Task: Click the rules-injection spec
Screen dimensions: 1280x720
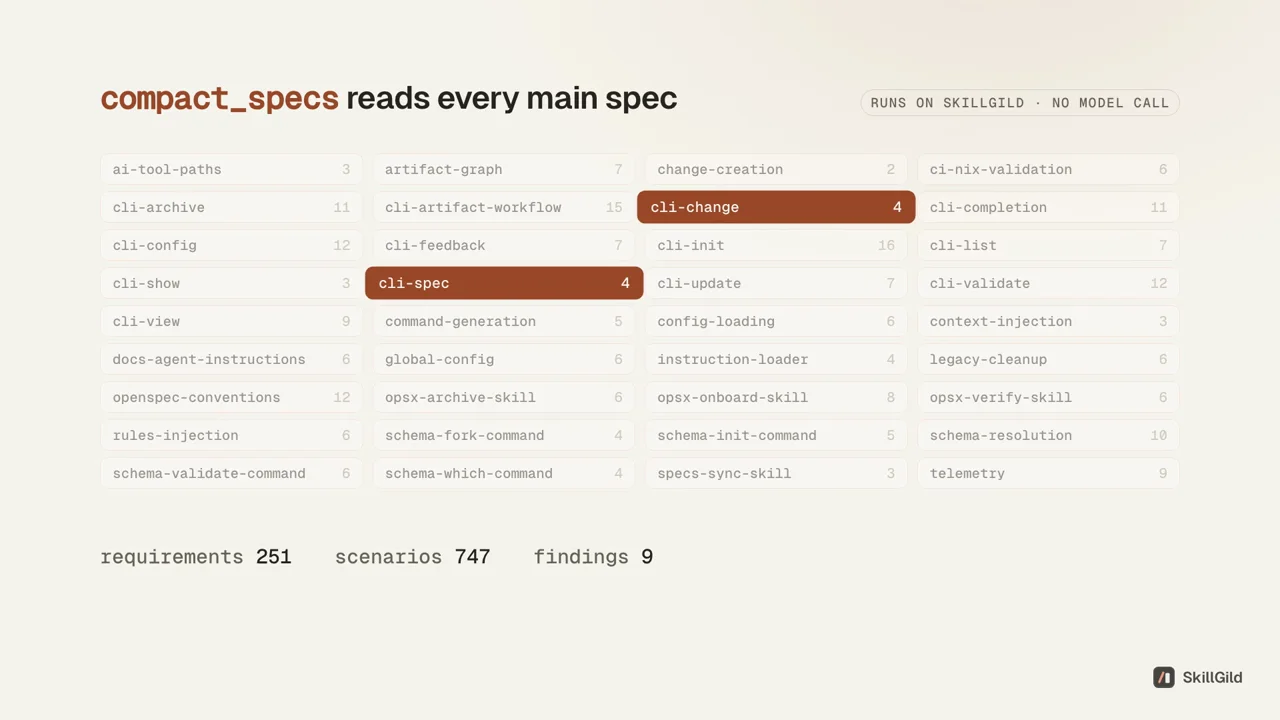Action: (231, 435)
